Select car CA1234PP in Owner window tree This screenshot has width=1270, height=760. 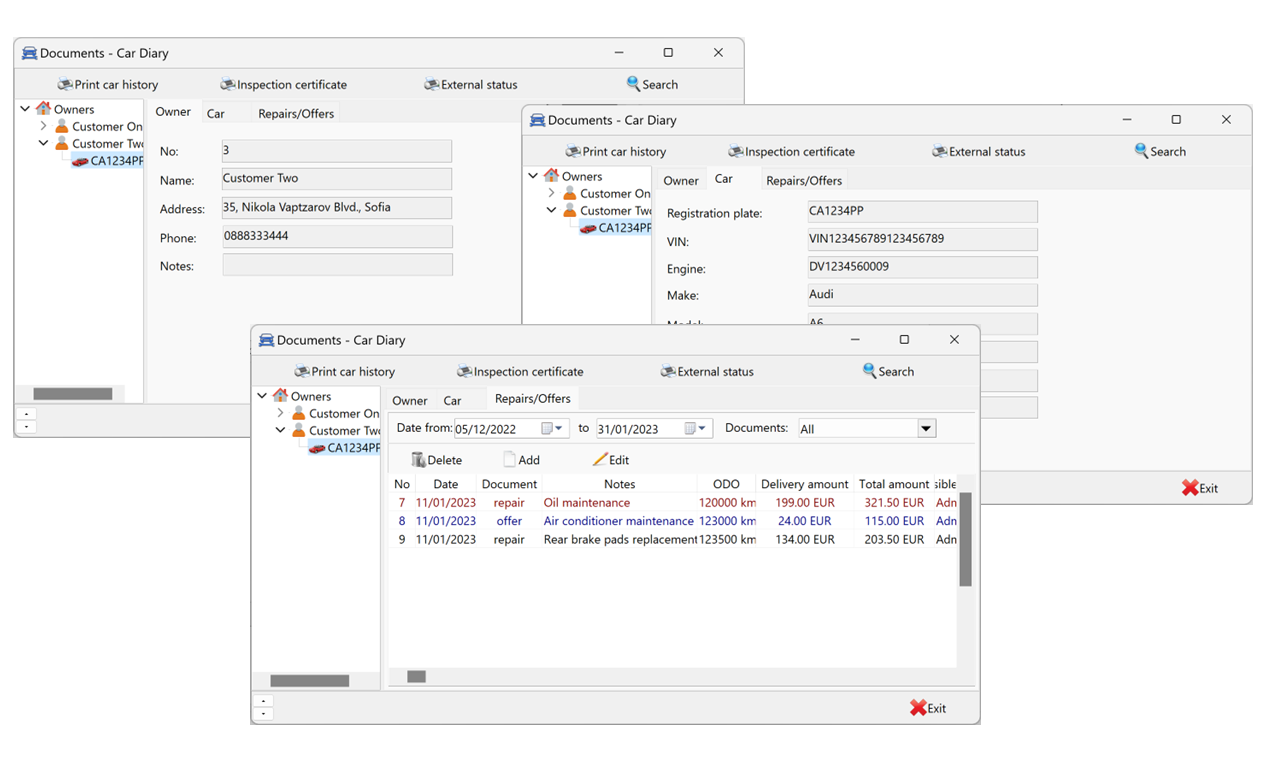click(x=107, y=160)
